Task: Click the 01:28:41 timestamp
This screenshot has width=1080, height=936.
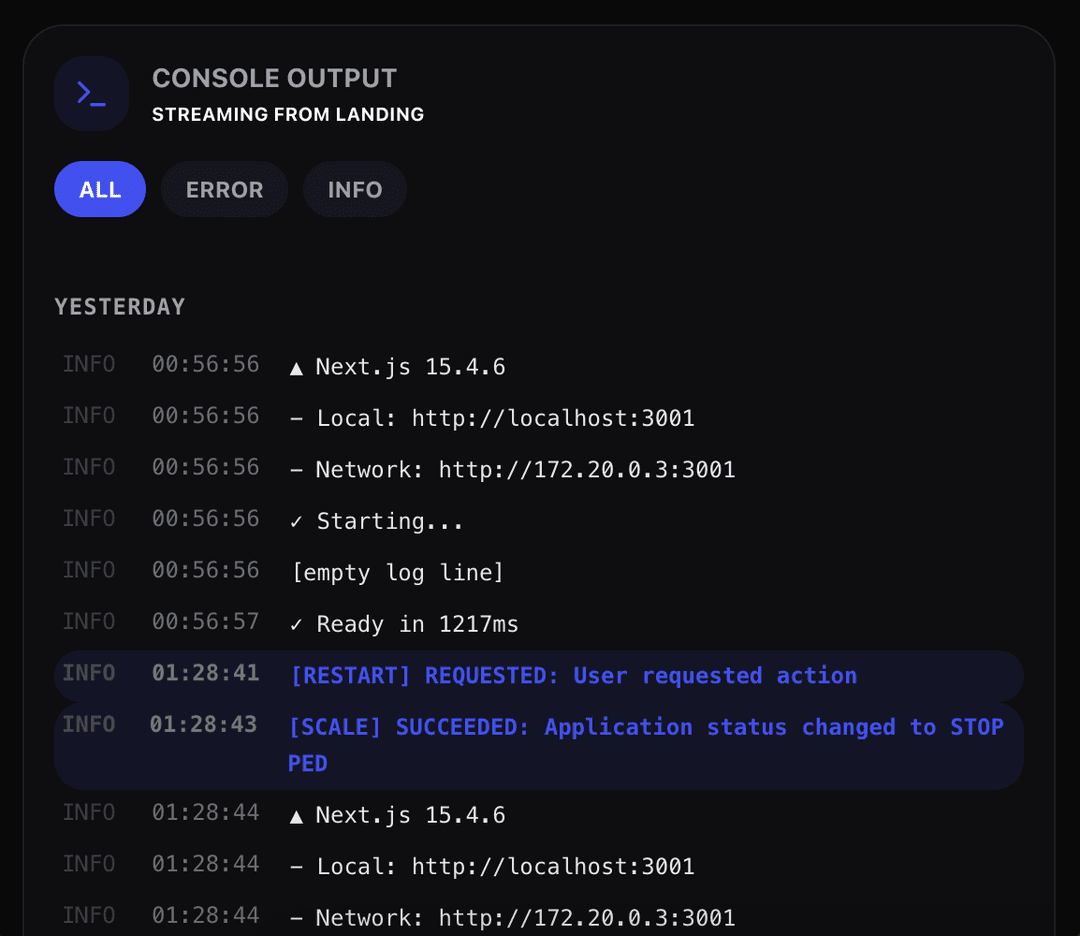Action: 205,674
